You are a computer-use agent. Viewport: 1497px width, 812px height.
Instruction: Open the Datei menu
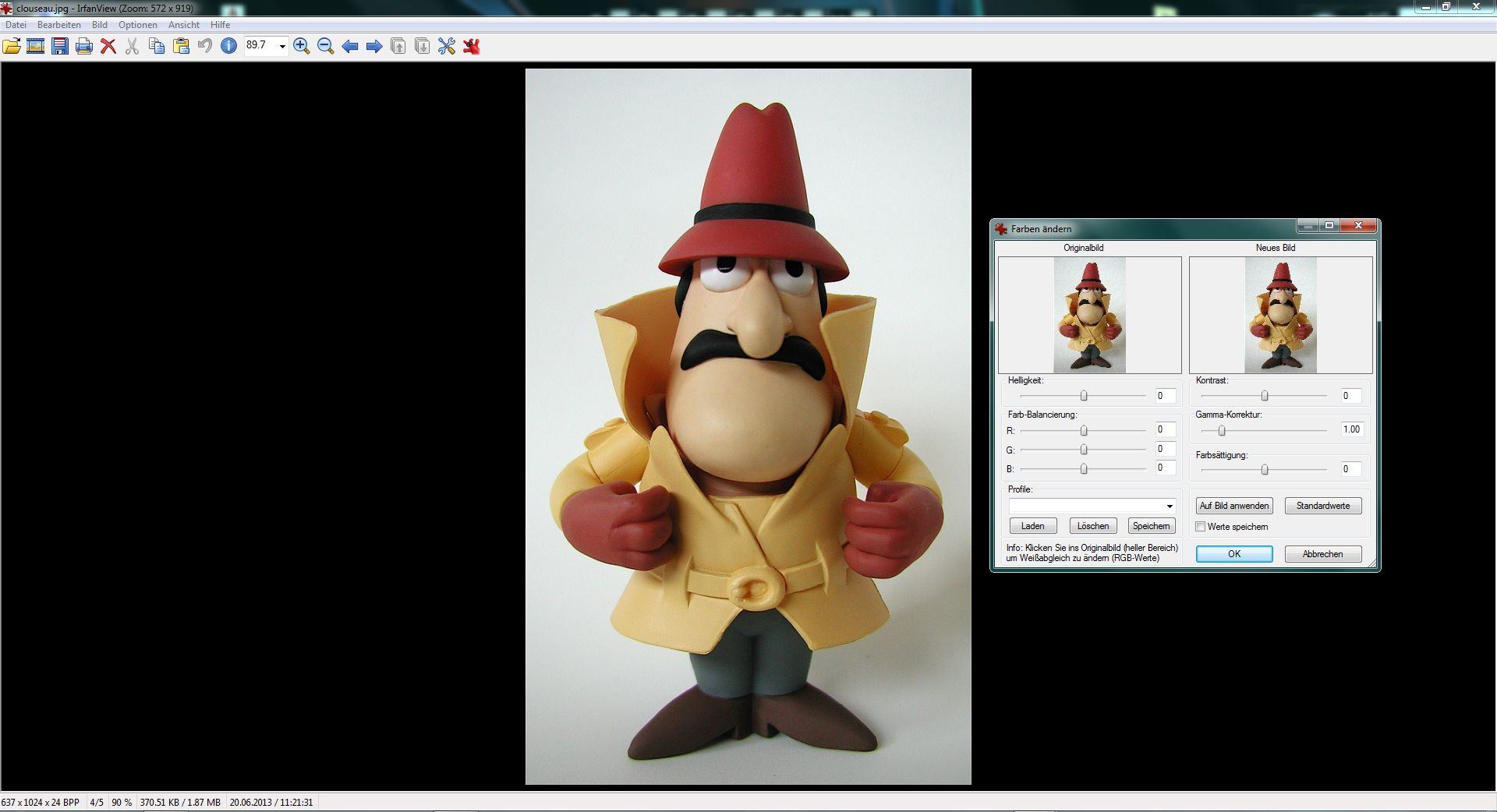[16, 25]
